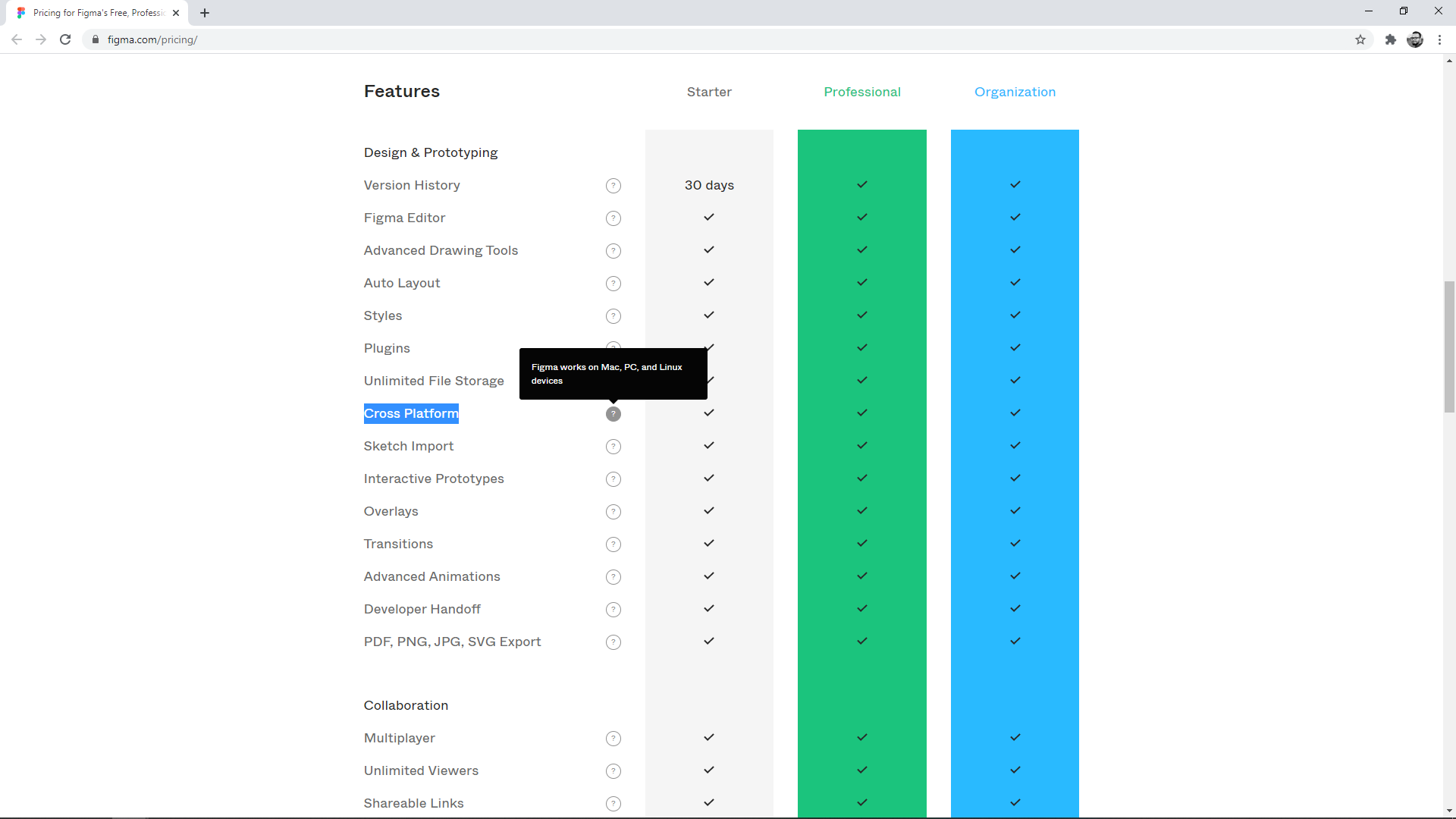The width and height of the screenshot is (1456, 819).
Task: Bookmark this page with the star icon
Action: [x=1360, y=39]
